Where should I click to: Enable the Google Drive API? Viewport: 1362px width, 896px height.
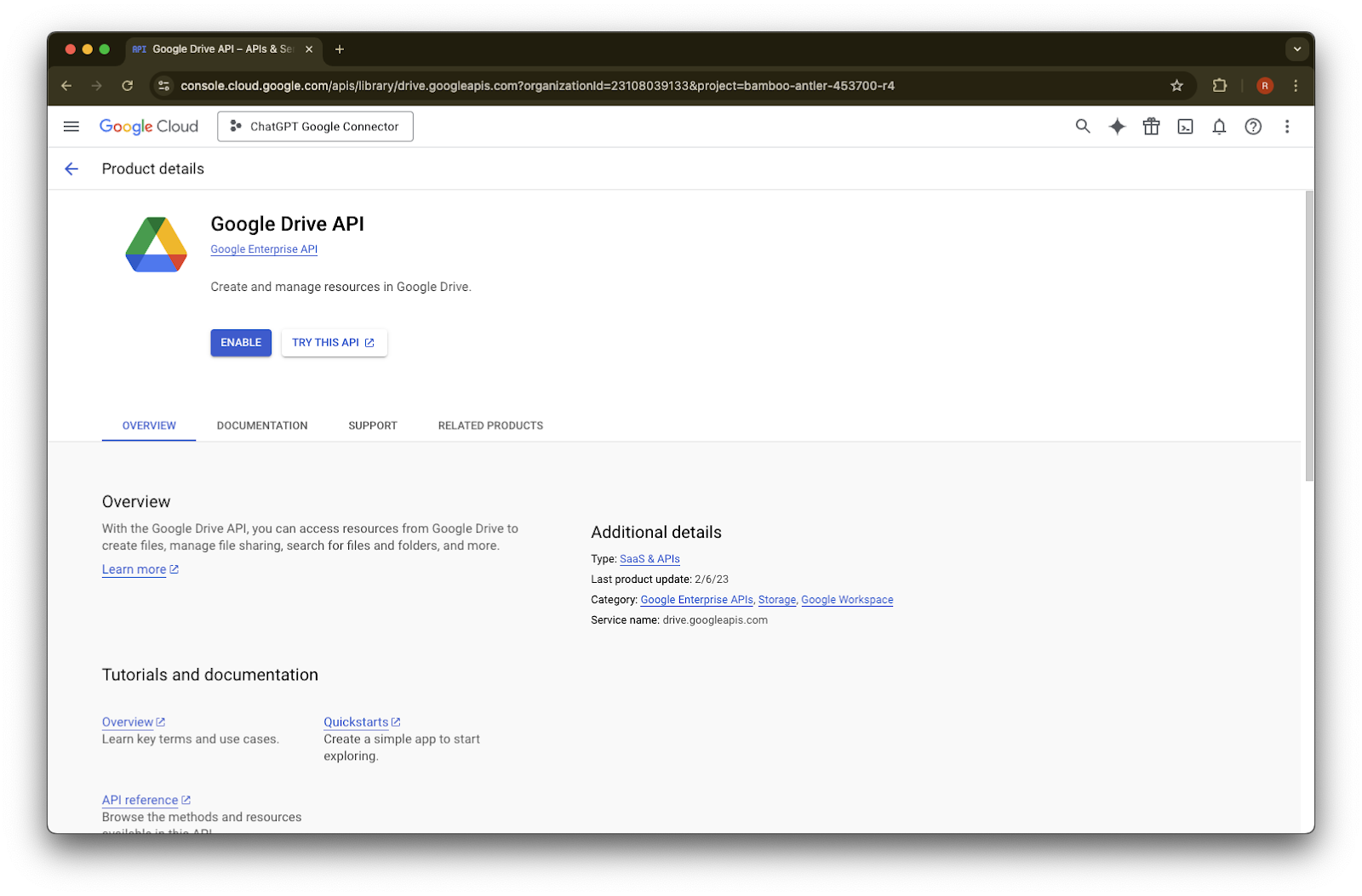click(x=241, y=343)
